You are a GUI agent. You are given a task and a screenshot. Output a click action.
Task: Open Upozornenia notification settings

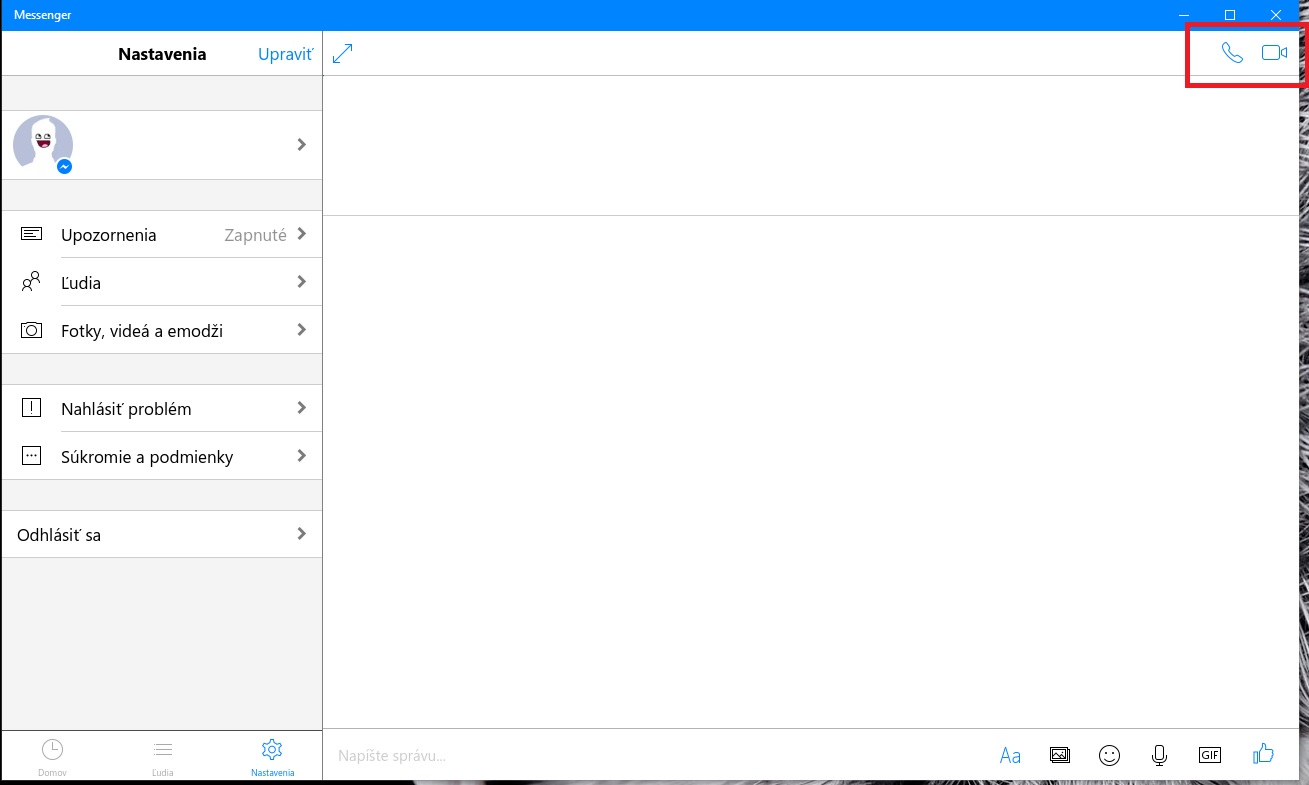[x=162, y=235]
